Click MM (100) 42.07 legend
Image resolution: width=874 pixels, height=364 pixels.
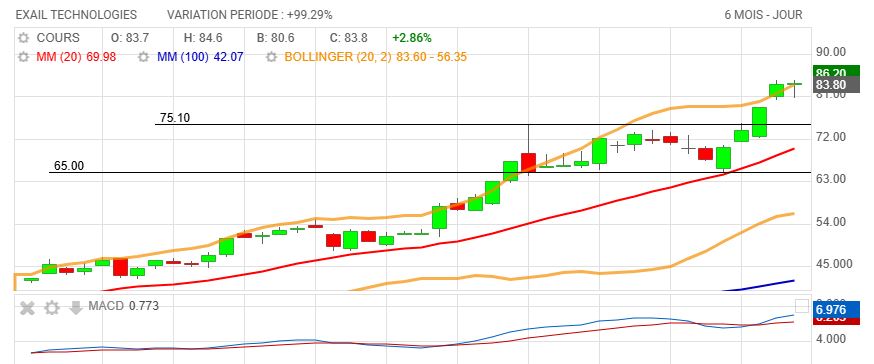200,57
